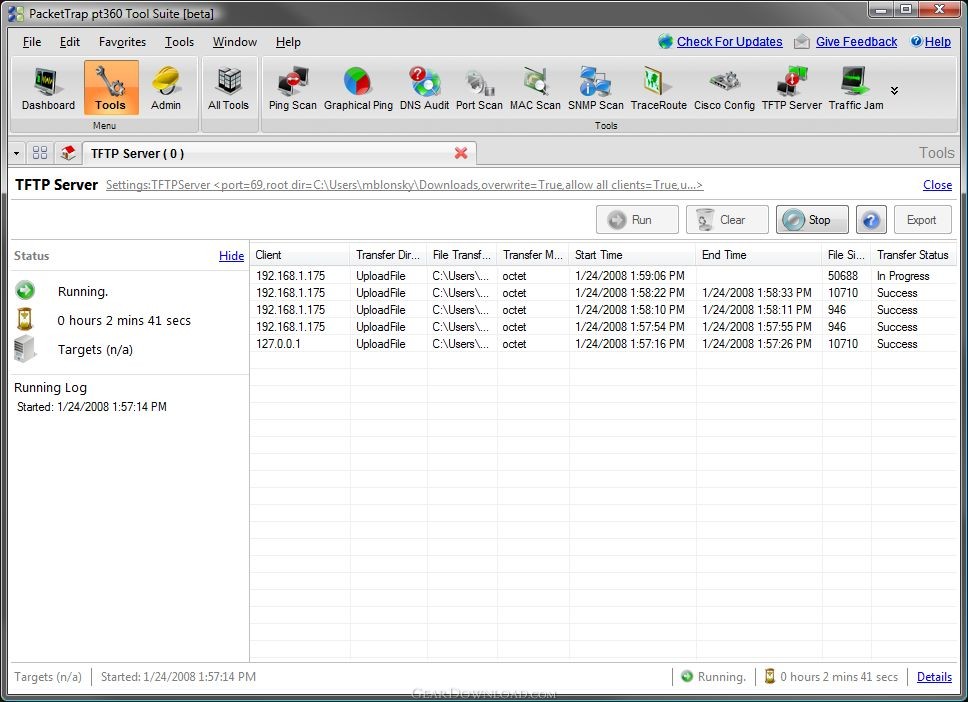This screenshot has width=968, height=702.
Task: Open the Dashboard view
Action: point(48,88)
